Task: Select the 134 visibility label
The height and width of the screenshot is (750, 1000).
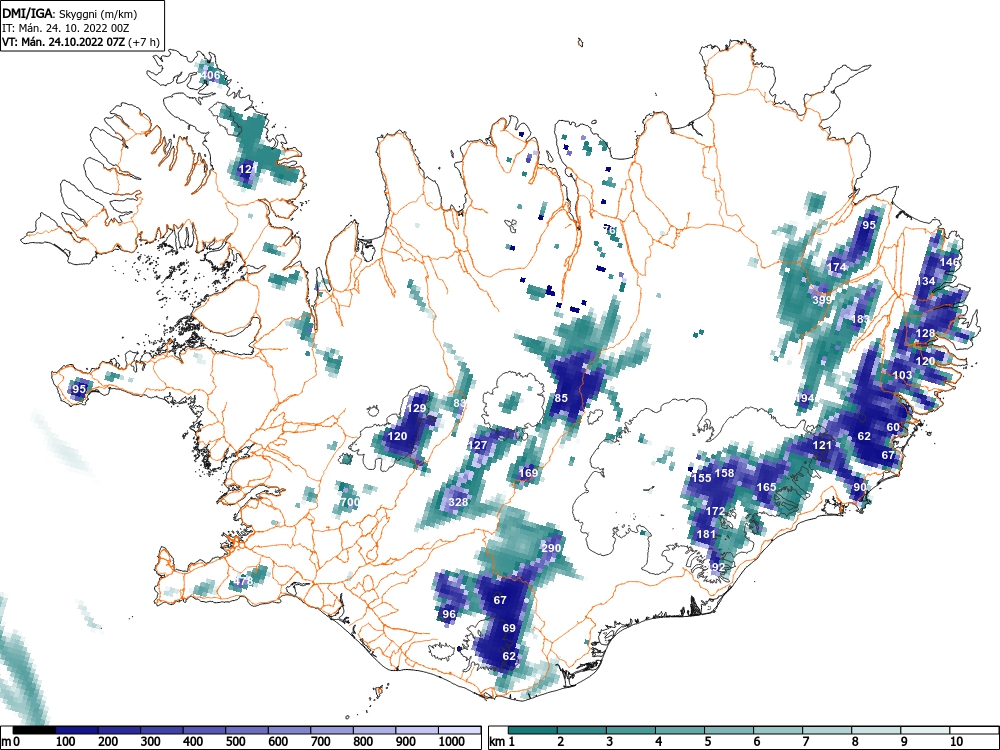Action: coord(925,281)
